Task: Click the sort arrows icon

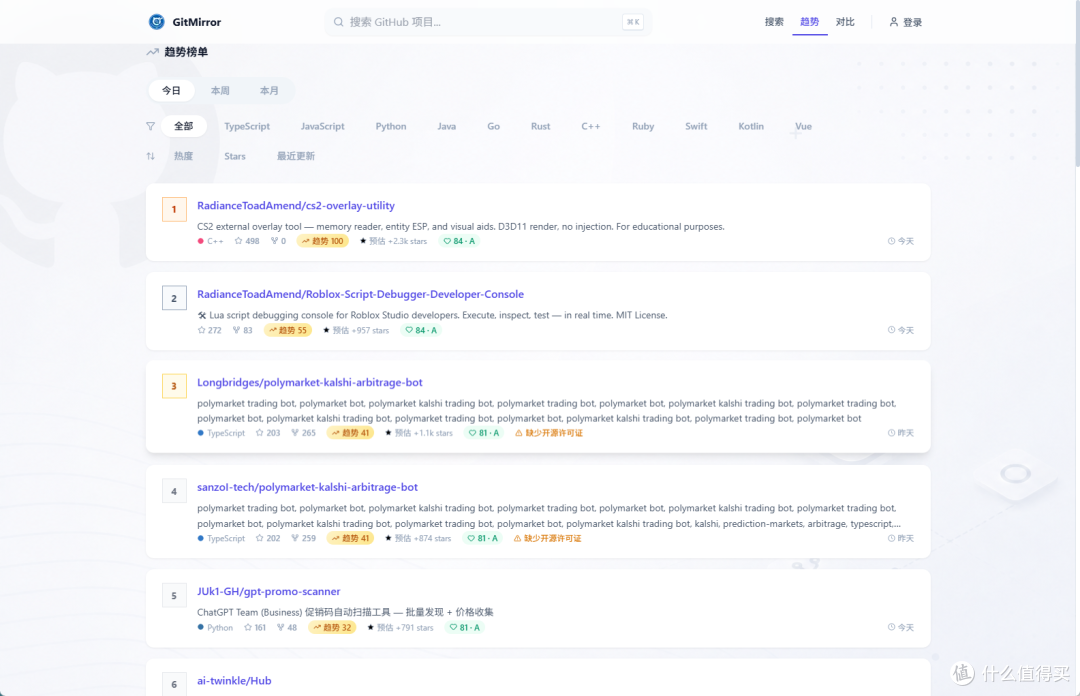Action: pos(151,156)
